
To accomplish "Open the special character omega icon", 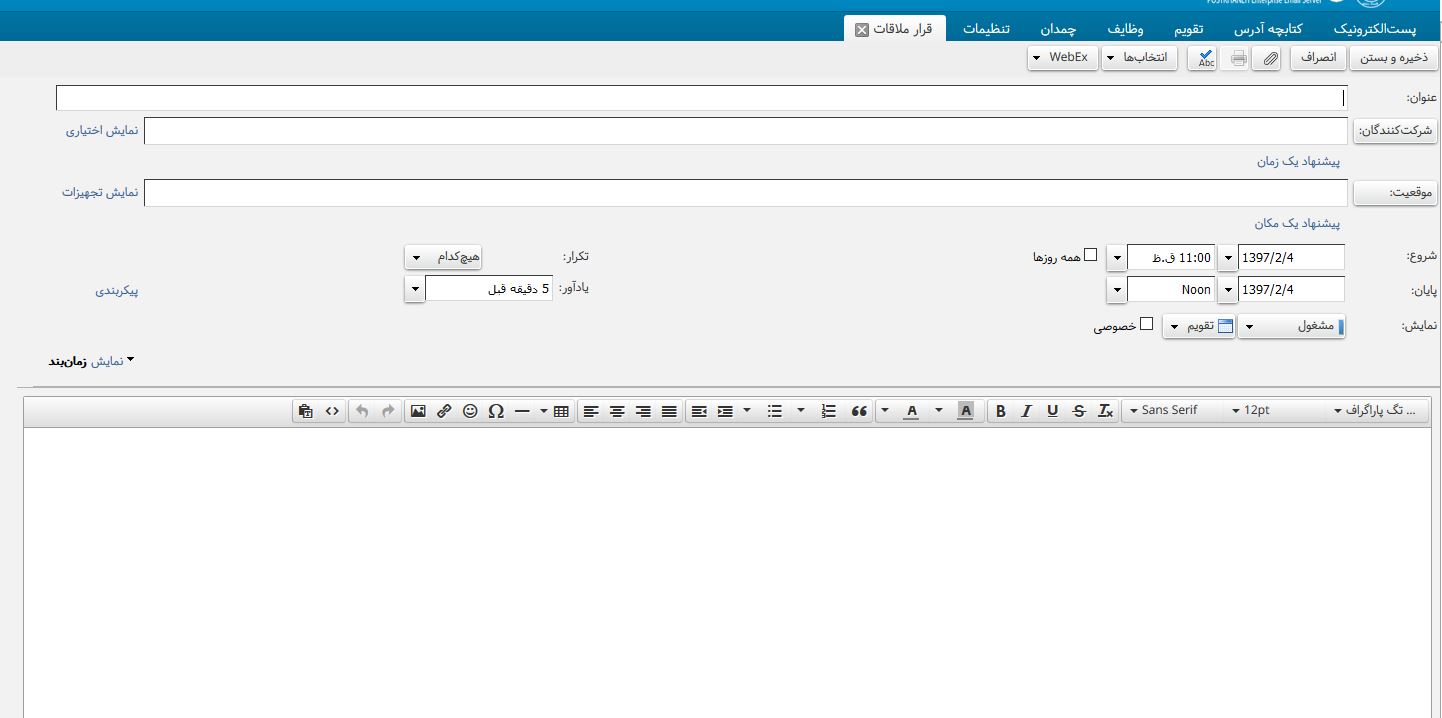I will point(496,411).
